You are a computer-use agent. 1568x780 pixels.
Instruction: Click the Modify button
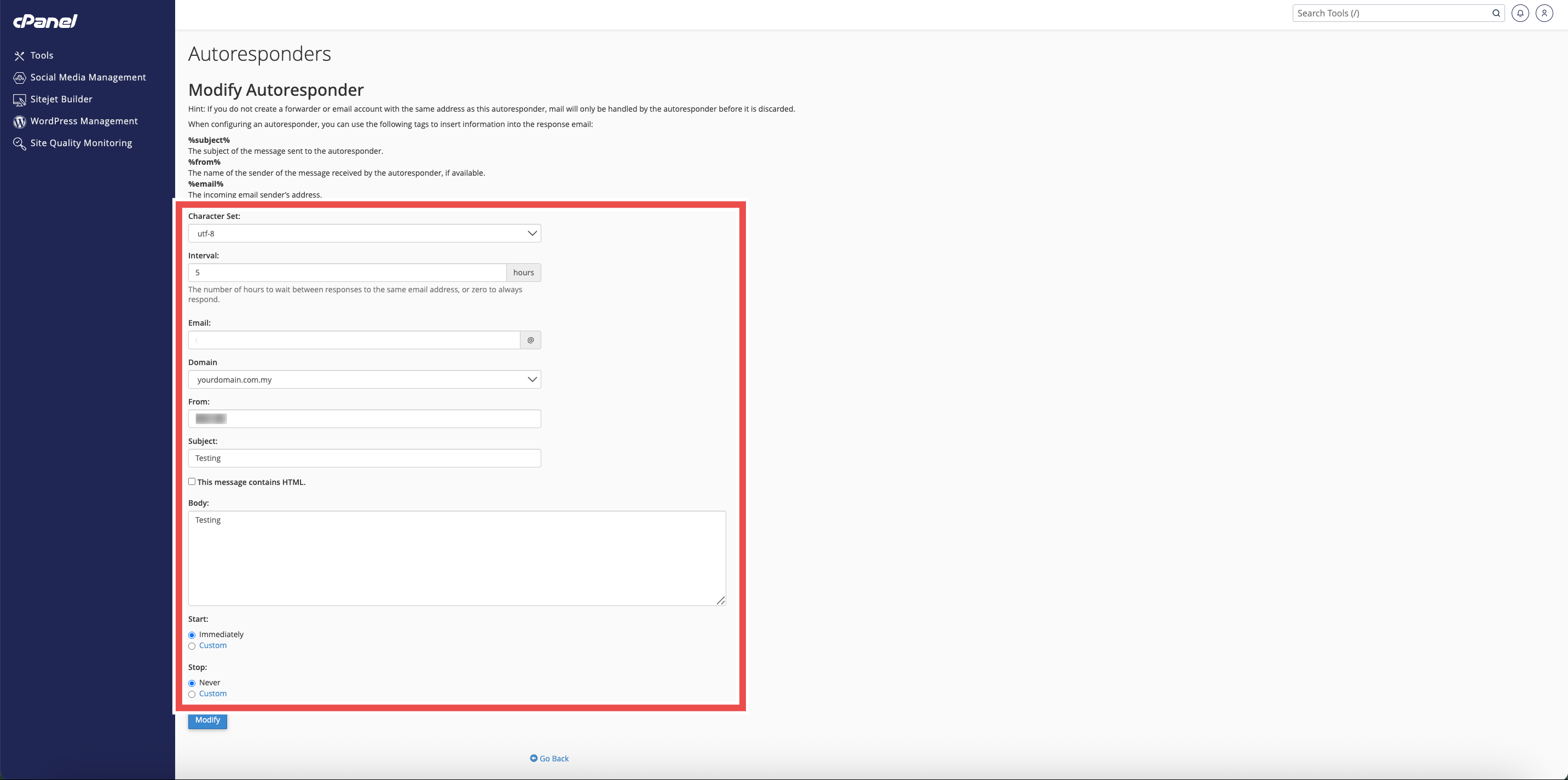[x=207, y=720]
